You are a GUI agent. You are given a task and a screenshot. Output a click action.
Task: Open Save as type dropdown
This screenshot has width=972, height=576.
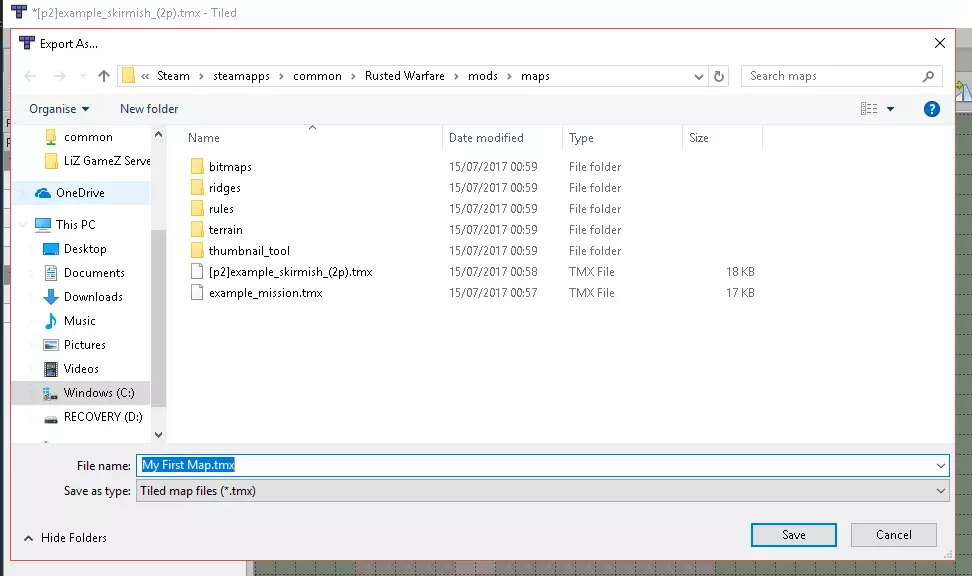pos(542,492)
